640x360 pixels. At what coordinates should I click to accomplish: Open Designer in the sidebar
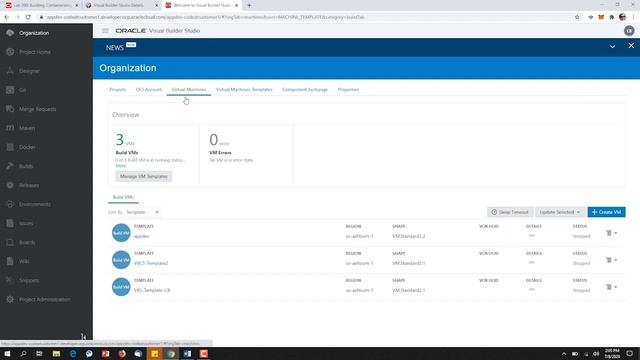[29, 71]
